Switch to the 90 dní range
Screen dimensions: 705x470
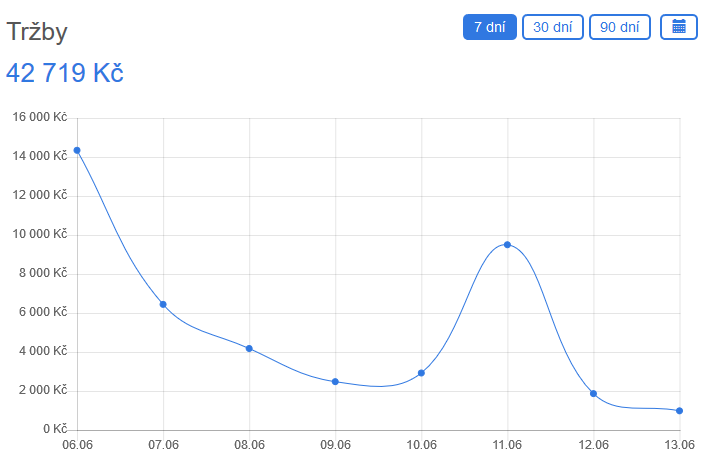coord(620,27)
